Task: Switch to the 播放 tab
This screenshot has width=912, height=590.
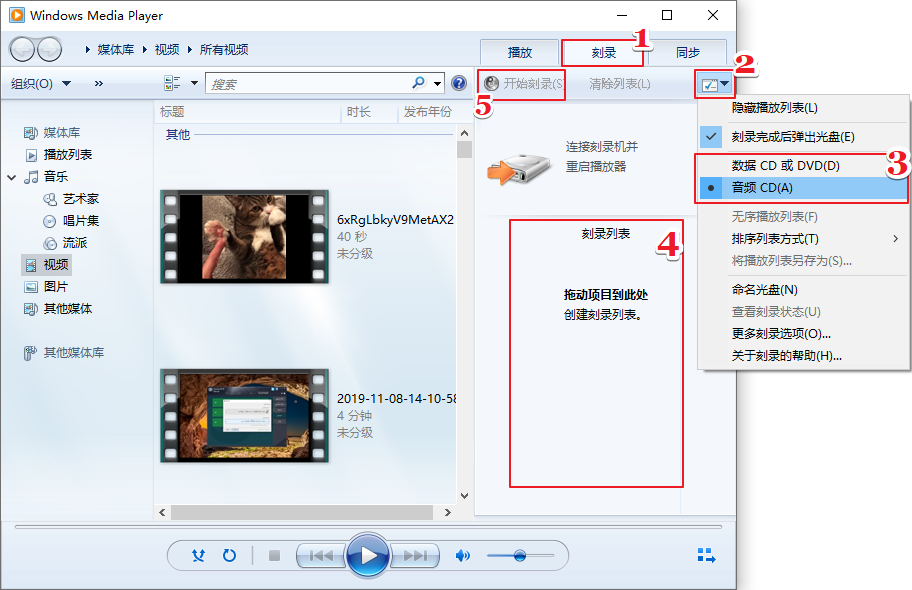Action: tap(519, 52)
